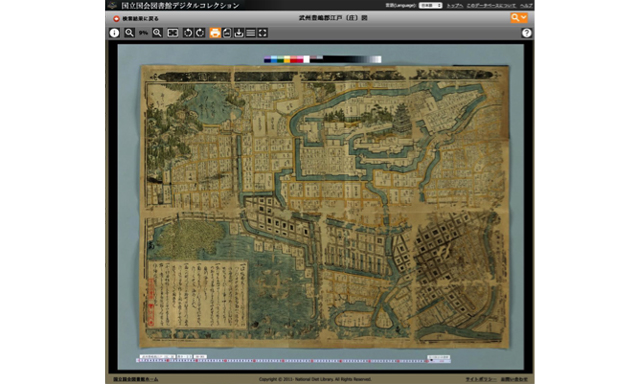Click the 9% zoom level text
640x384 pixels.
point(143,33)
